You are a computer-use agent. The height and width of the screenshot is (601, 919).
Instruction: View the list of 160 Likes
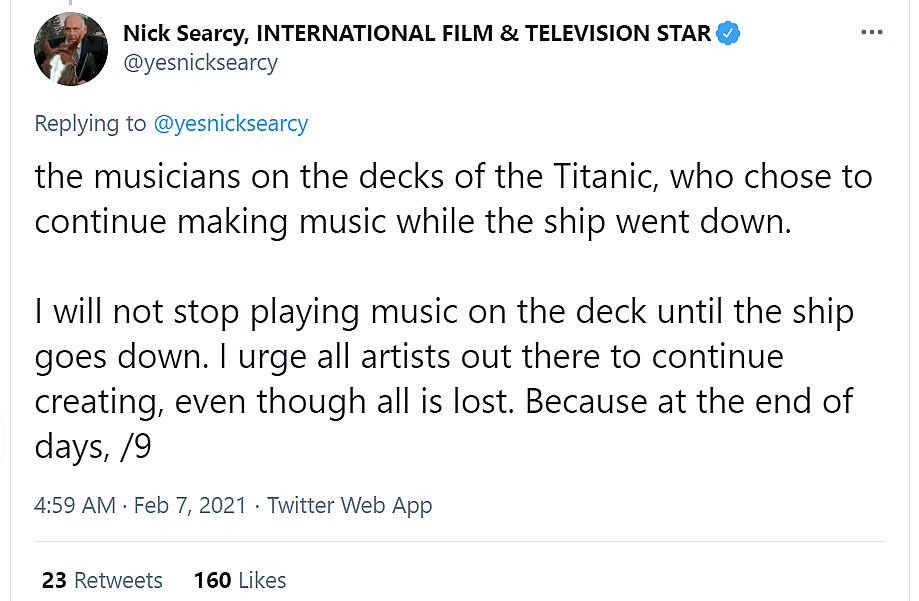pos(240,580)
